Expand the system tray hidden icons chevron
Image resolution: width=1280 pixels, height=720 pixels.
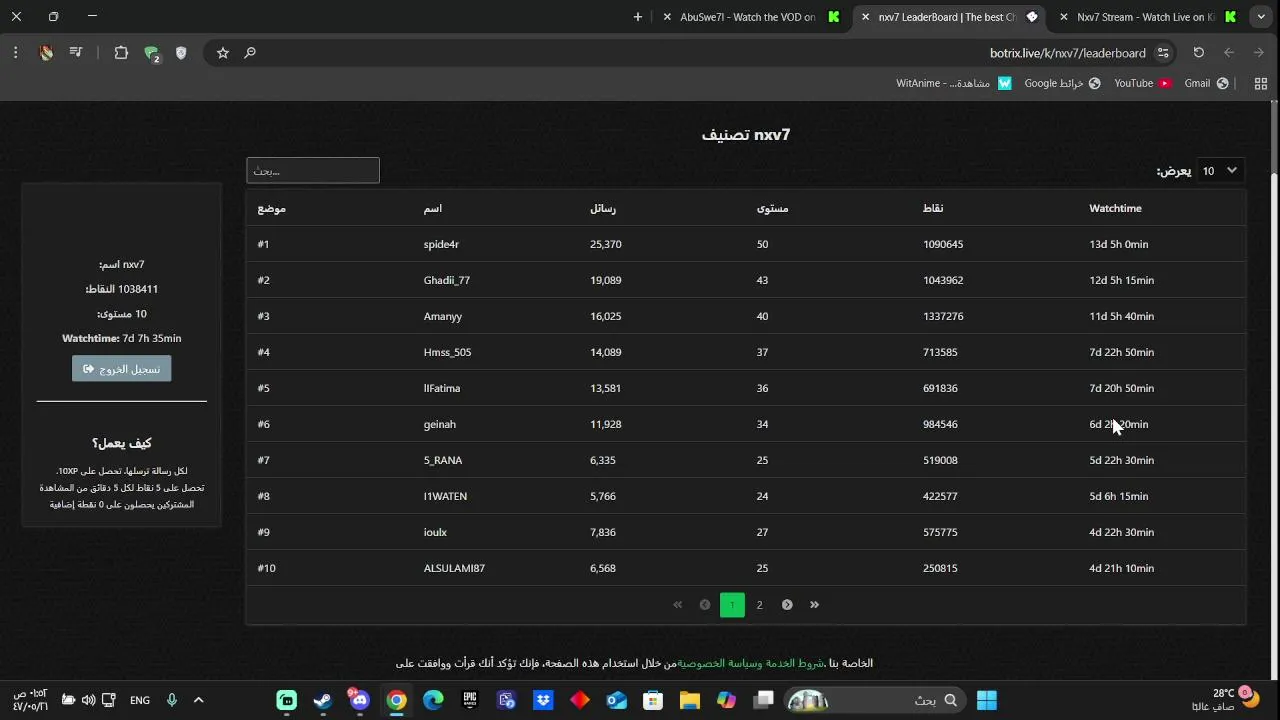pyautogui.click(x=198, y=700)
